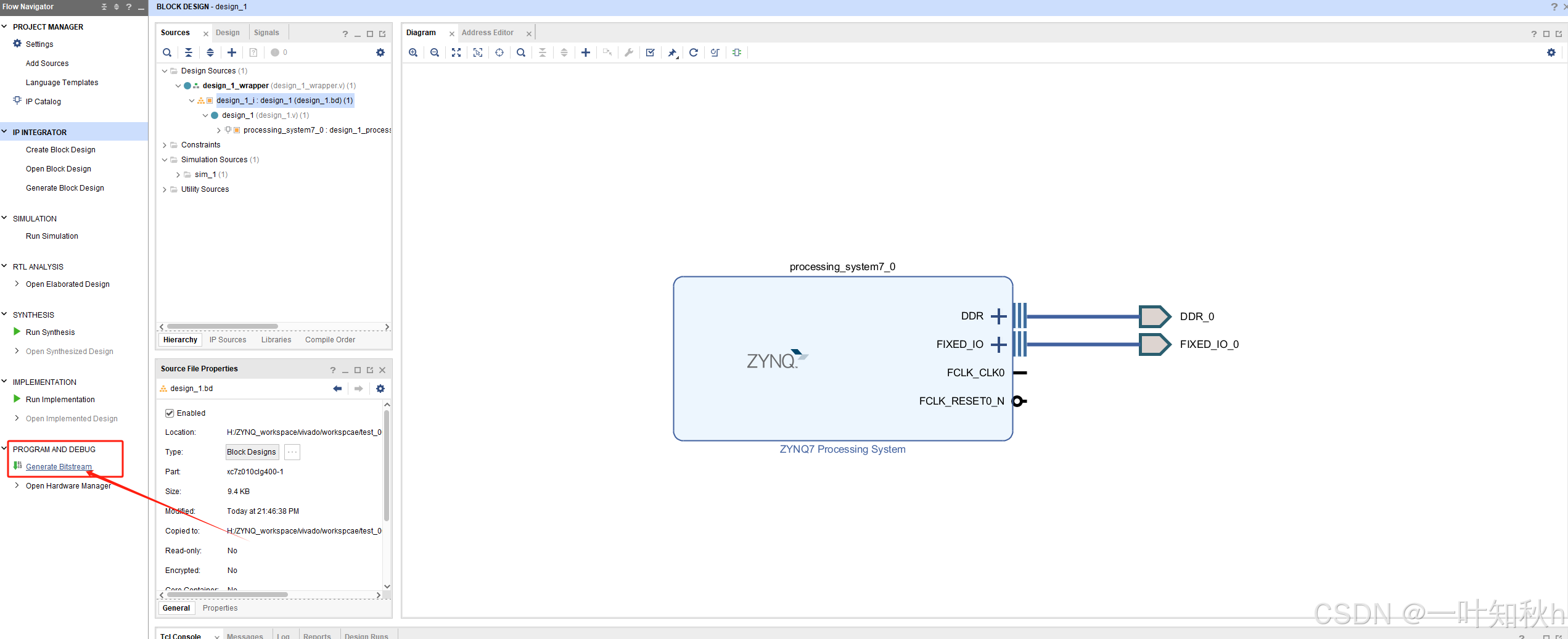This screenshot has width=1568, height=639.
Task: Click the optimize routing icon
Action: tap(715, 52)
